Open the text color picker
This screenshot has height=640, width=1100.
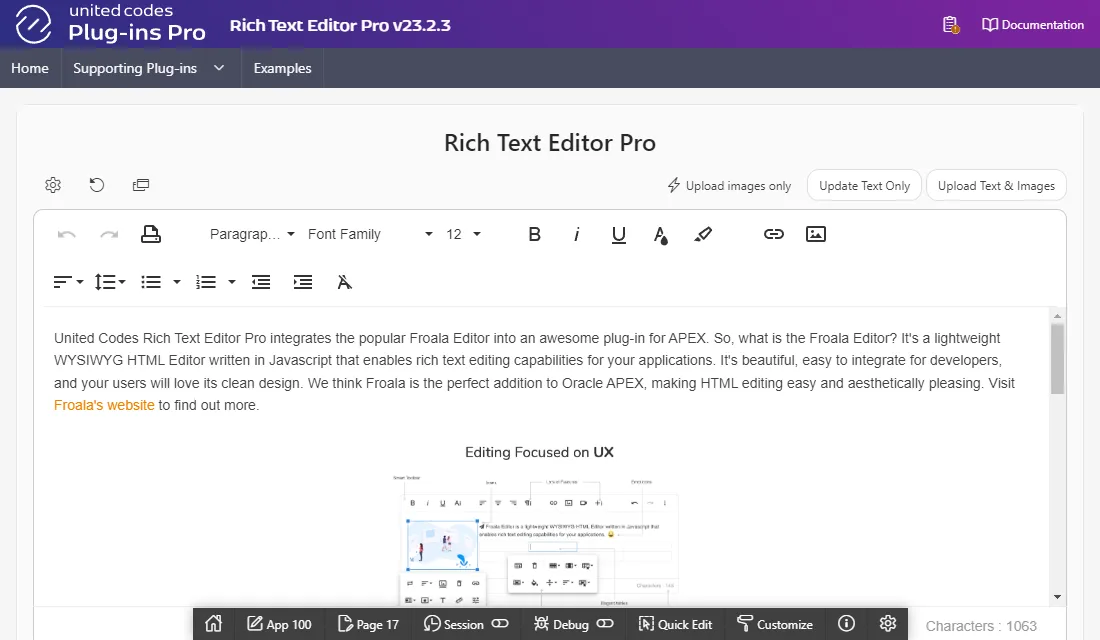pos(661,234)
